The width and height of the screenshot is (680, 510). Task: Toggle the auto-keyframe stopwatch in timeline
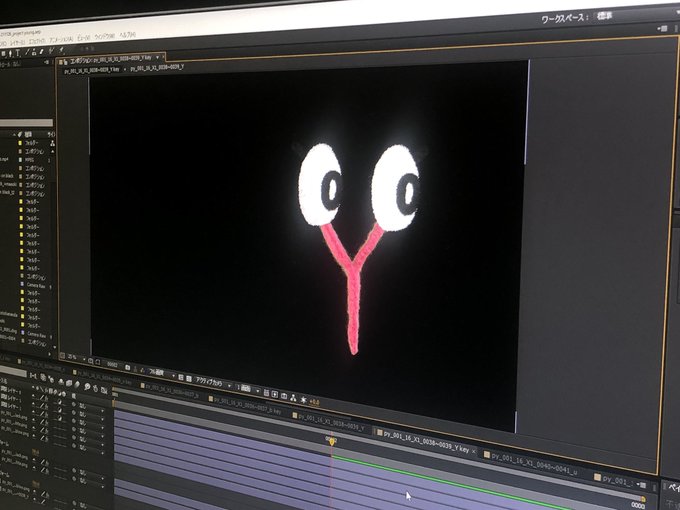[95, 389]
